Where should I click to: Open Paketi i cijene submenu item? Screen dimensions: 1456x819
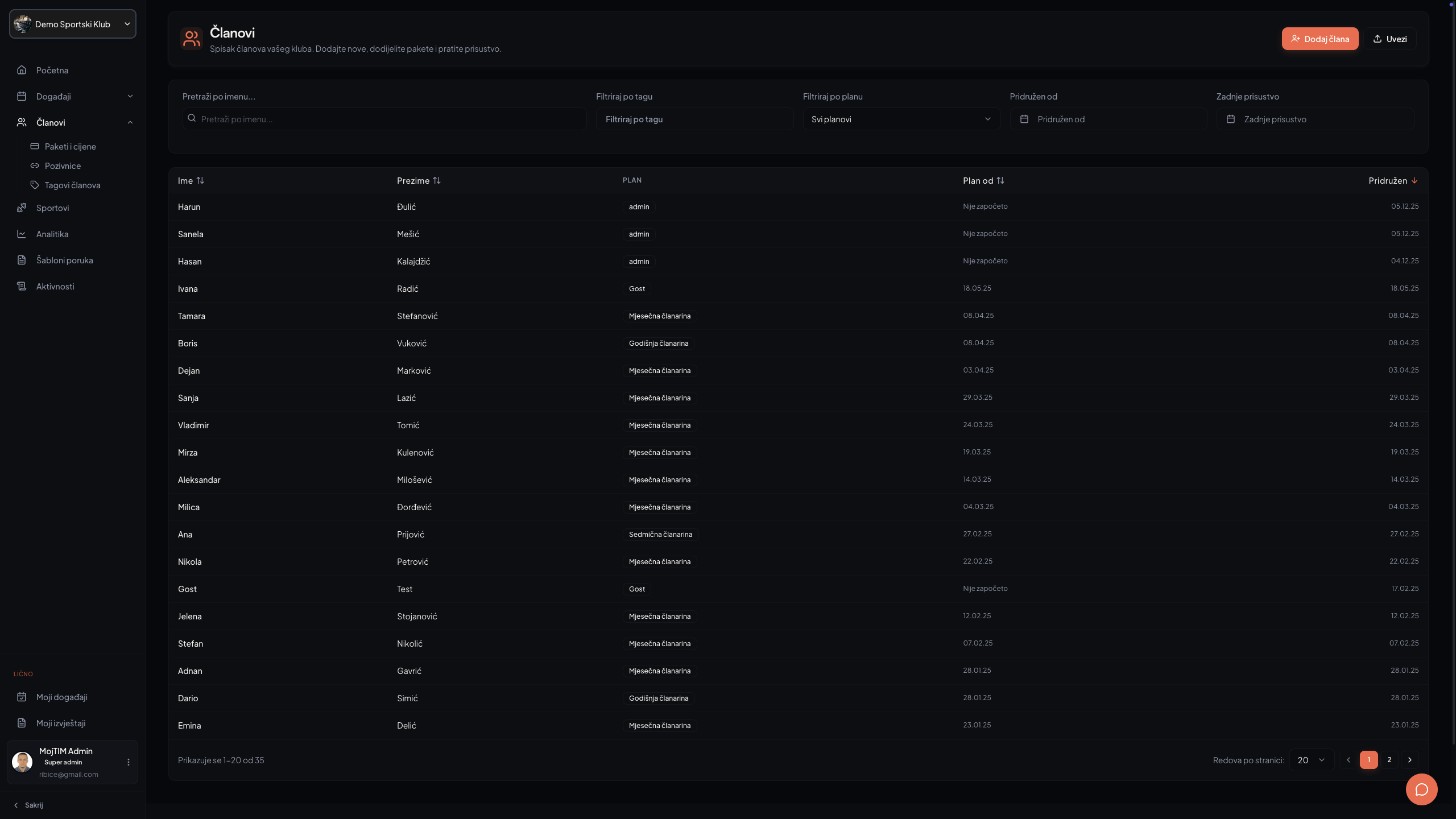(x=71, y=146)
